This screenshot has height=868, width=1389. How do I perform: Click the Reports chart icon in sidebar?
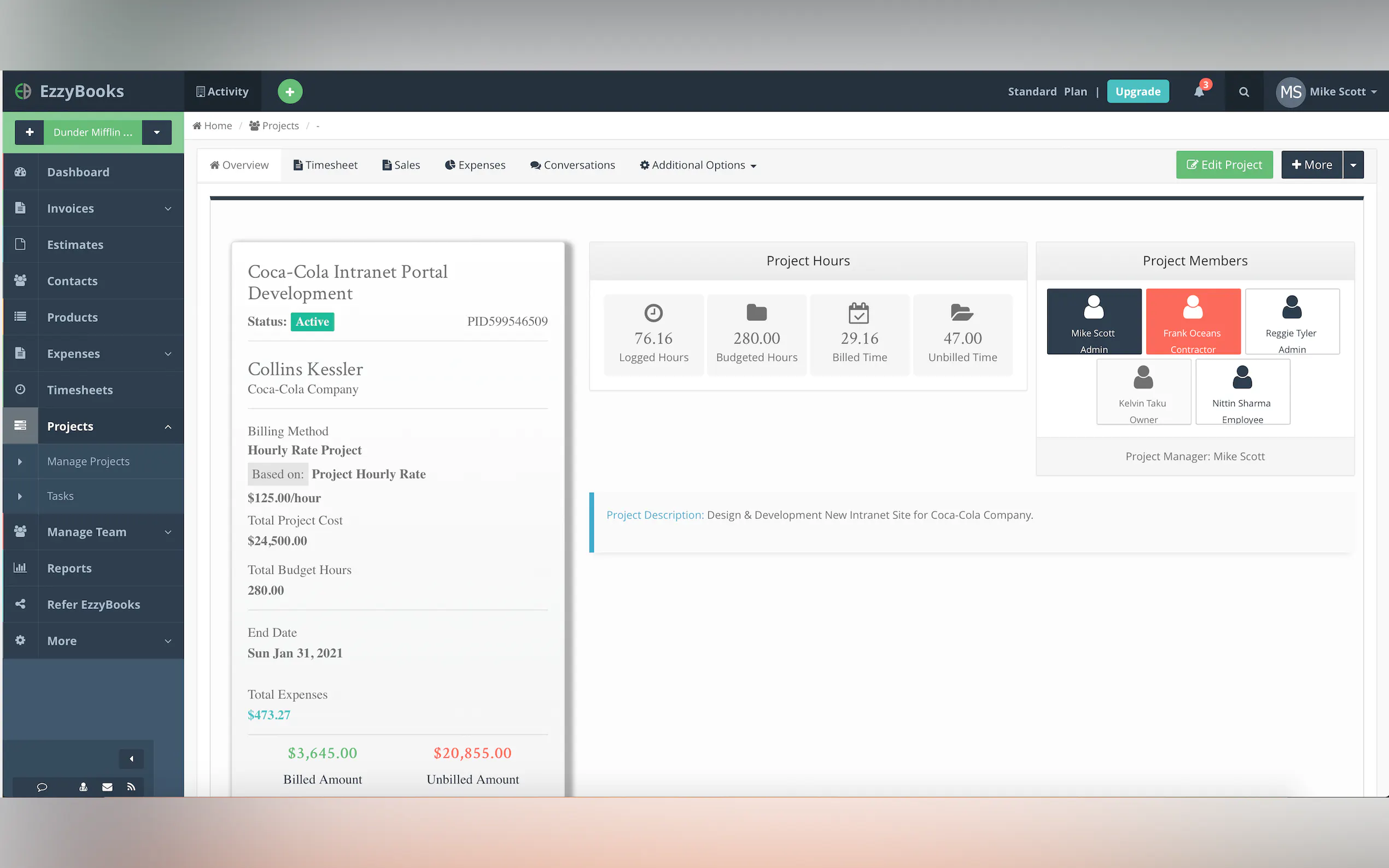tap(20, 568)
